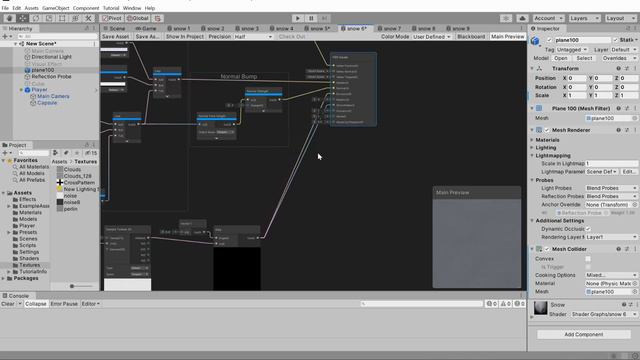Toggle Pivot handle position mode
Screen dimensions: 640x360
click(112, 18)
